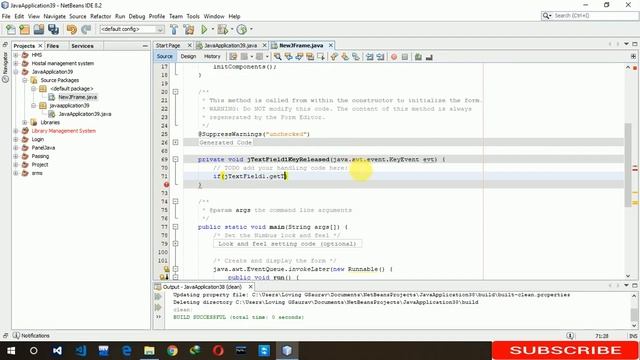Switch editor to Design view

coord(188,57)
